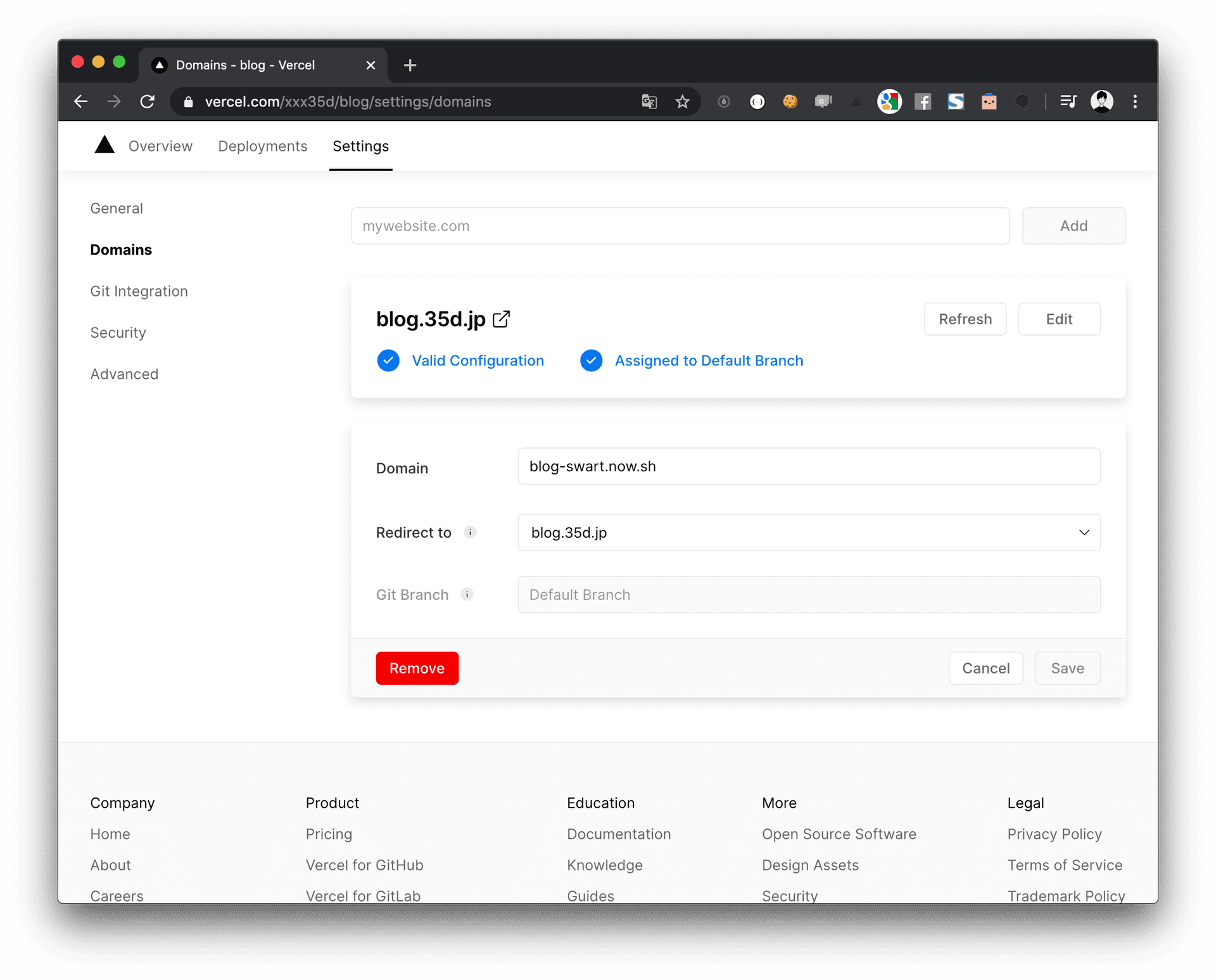Click Assigned to Default Branch checkmark icon
This screenshot has height=980, width=1216.
click(591, 360)
